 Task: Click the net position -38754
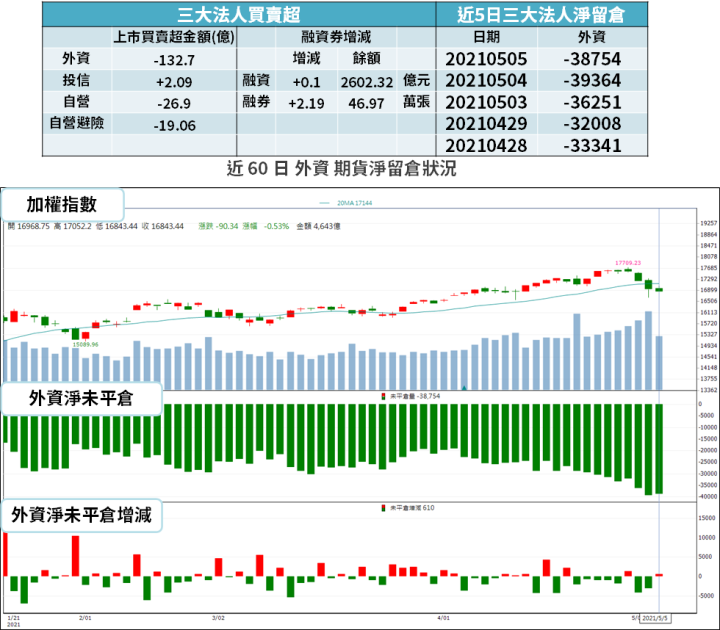coord(592,59)
